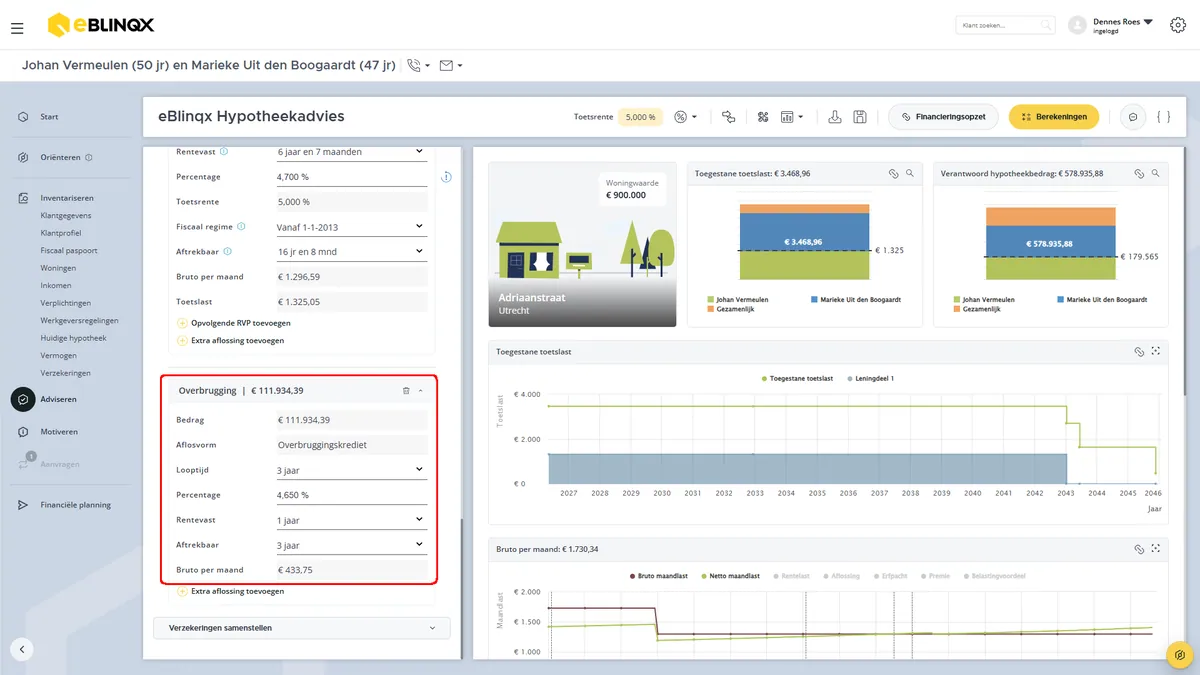This screenshot has width=1200, height=675.
Task: Open Klantgegevens under Inventariseren
Action: tap(66, 216)
